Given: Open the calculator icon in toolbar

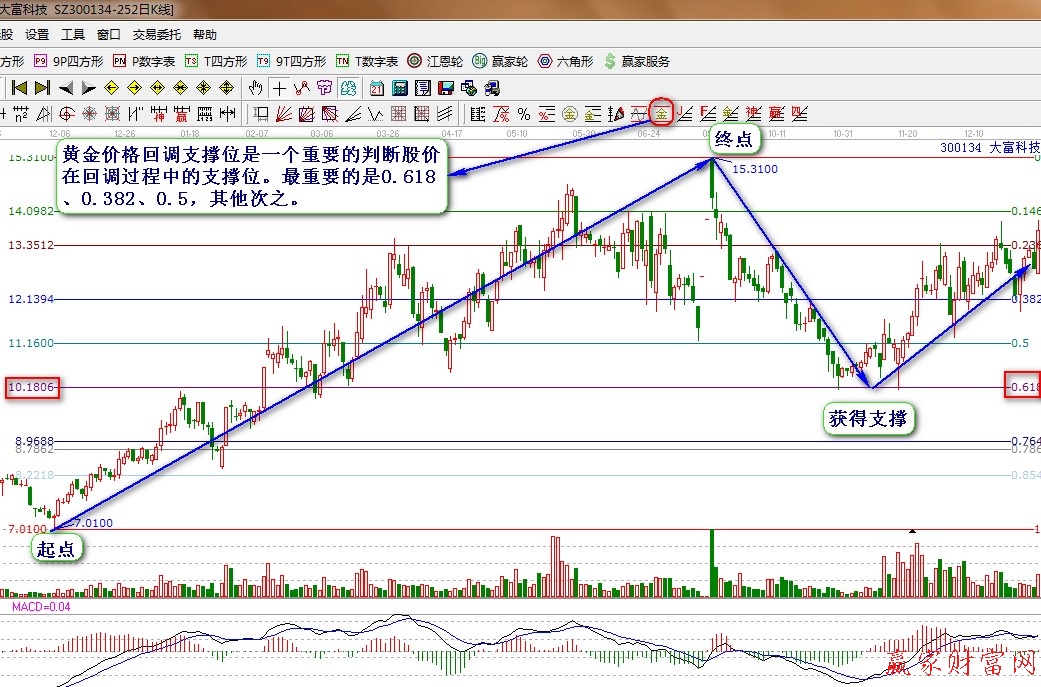Looking at the screenshot, I should (400, 87).
